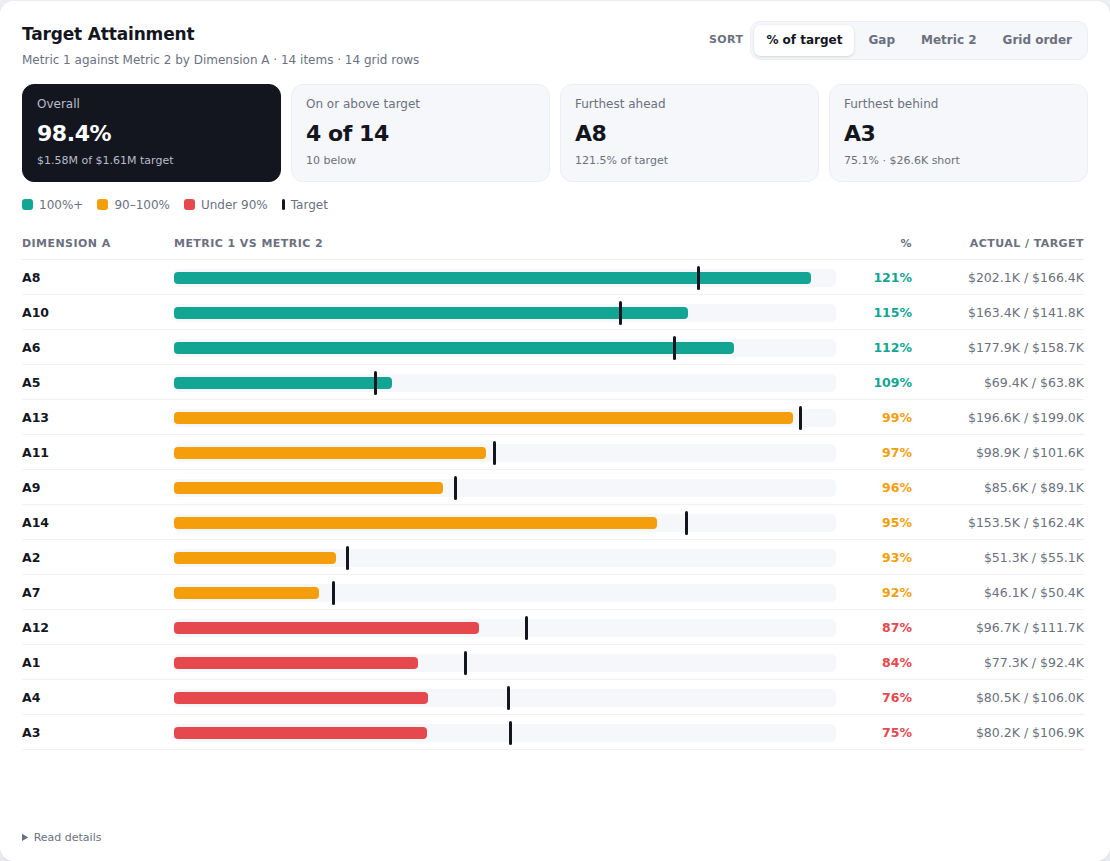Click the target tick mark in the A8 row
Screen dimensions: 1110x861
(699, 278)
